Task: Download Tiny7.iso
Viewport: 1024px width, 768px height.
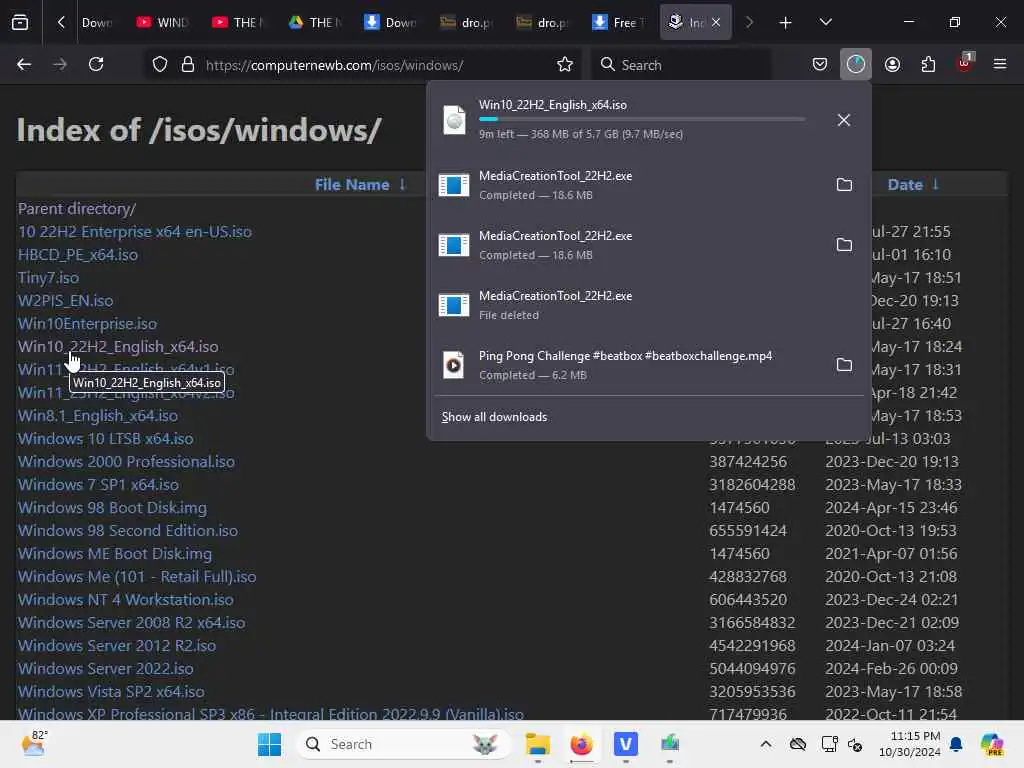Action: pyautogui.click(x=48, y=278)
